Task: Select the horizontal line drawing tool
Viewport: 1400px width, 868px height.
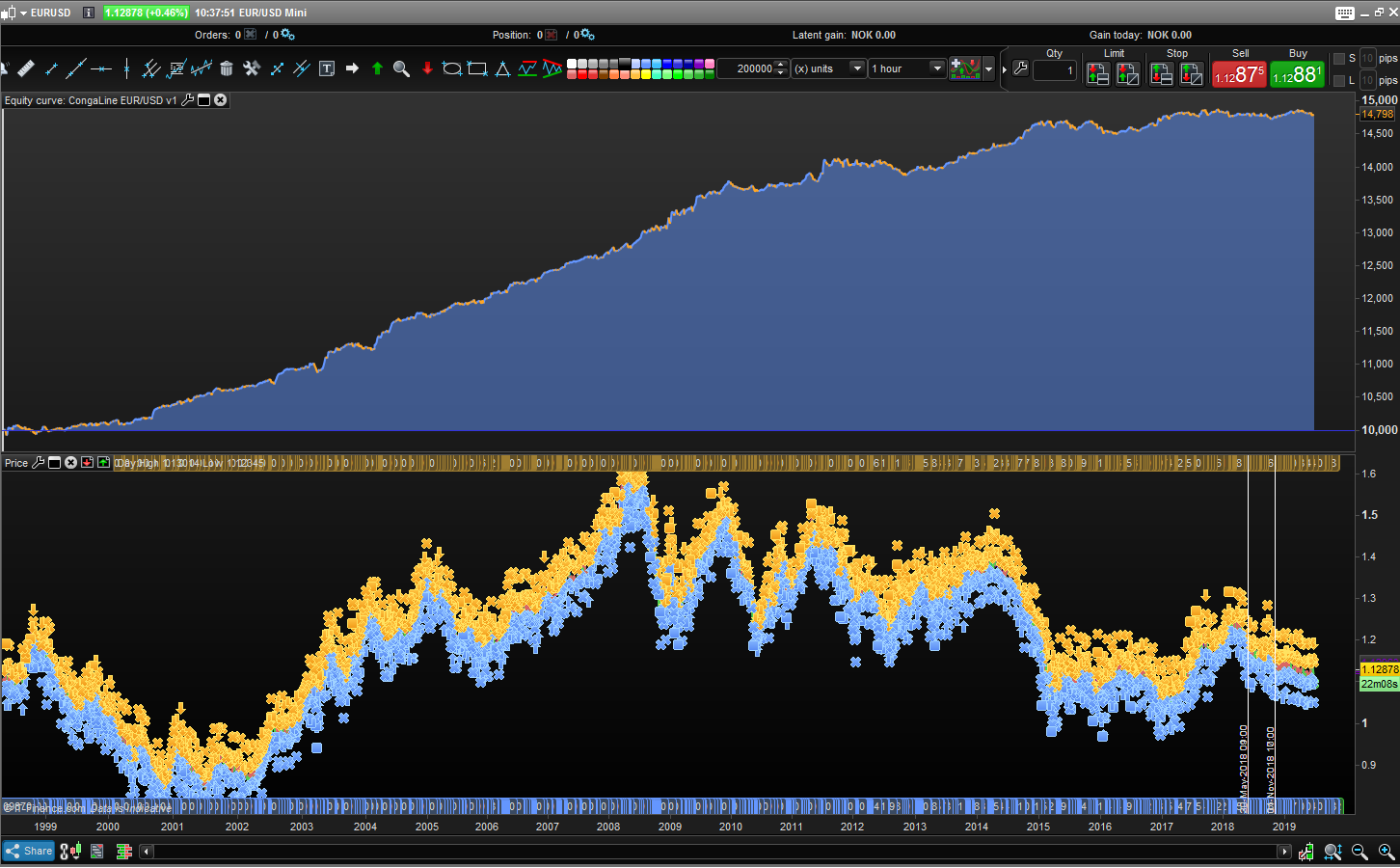Action: tap(101, 68)
